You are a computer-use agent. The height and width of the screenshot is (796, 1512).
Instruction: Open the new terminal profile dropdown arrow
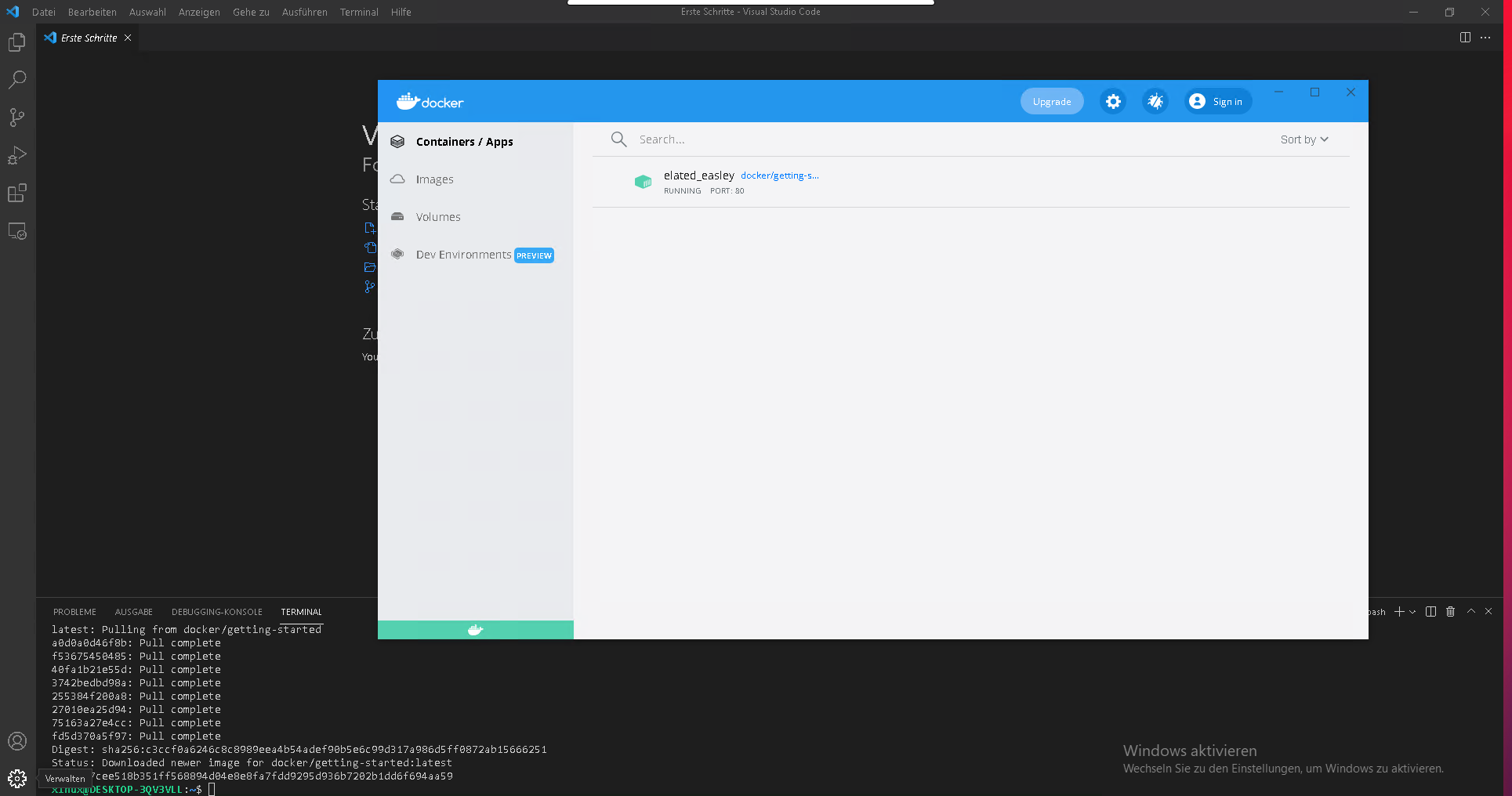click(1413, 612)
